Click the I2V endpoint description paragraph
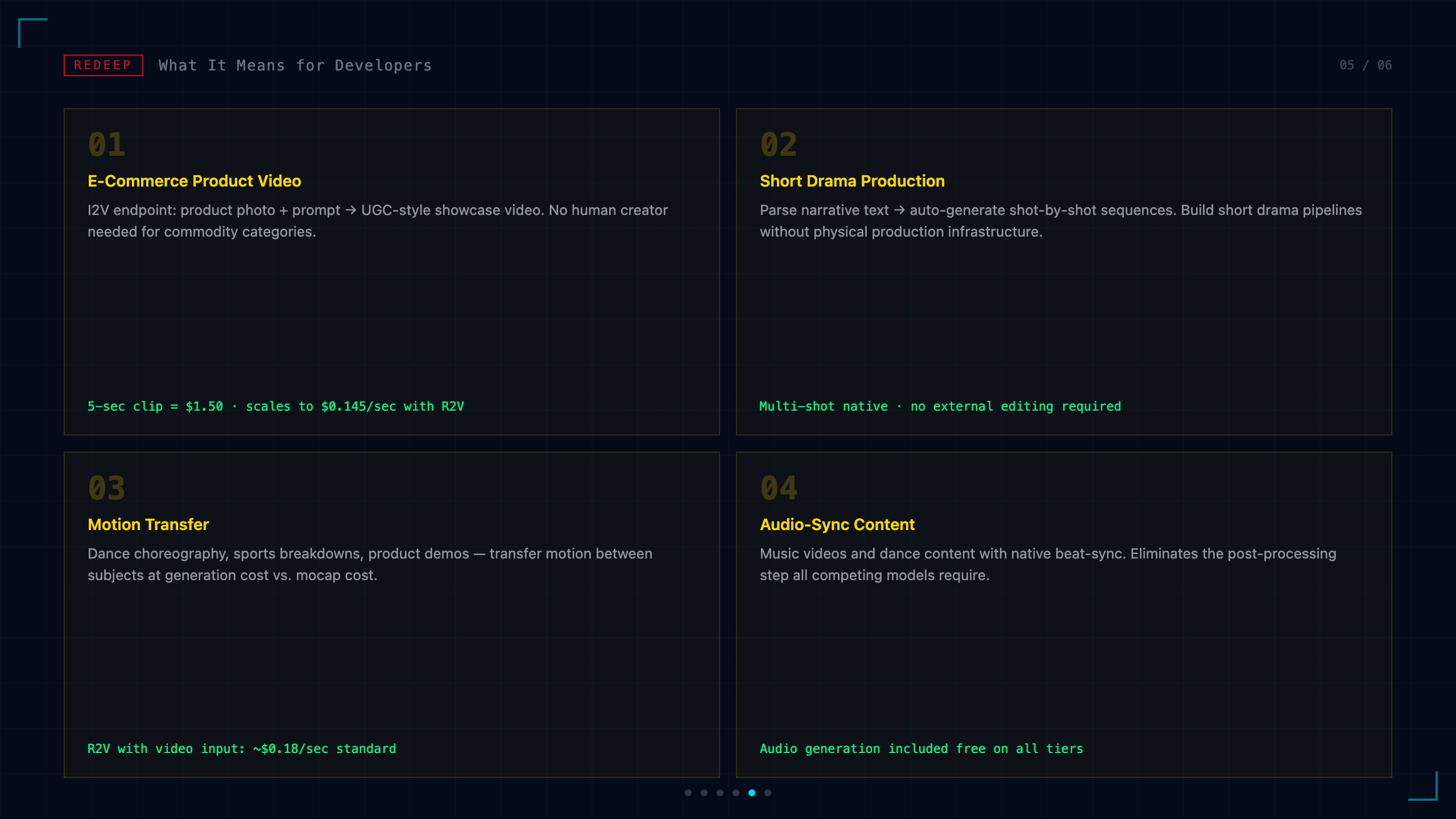This screenshot has width=1456, height=819. pyautogui.click(x=378, y=221)
